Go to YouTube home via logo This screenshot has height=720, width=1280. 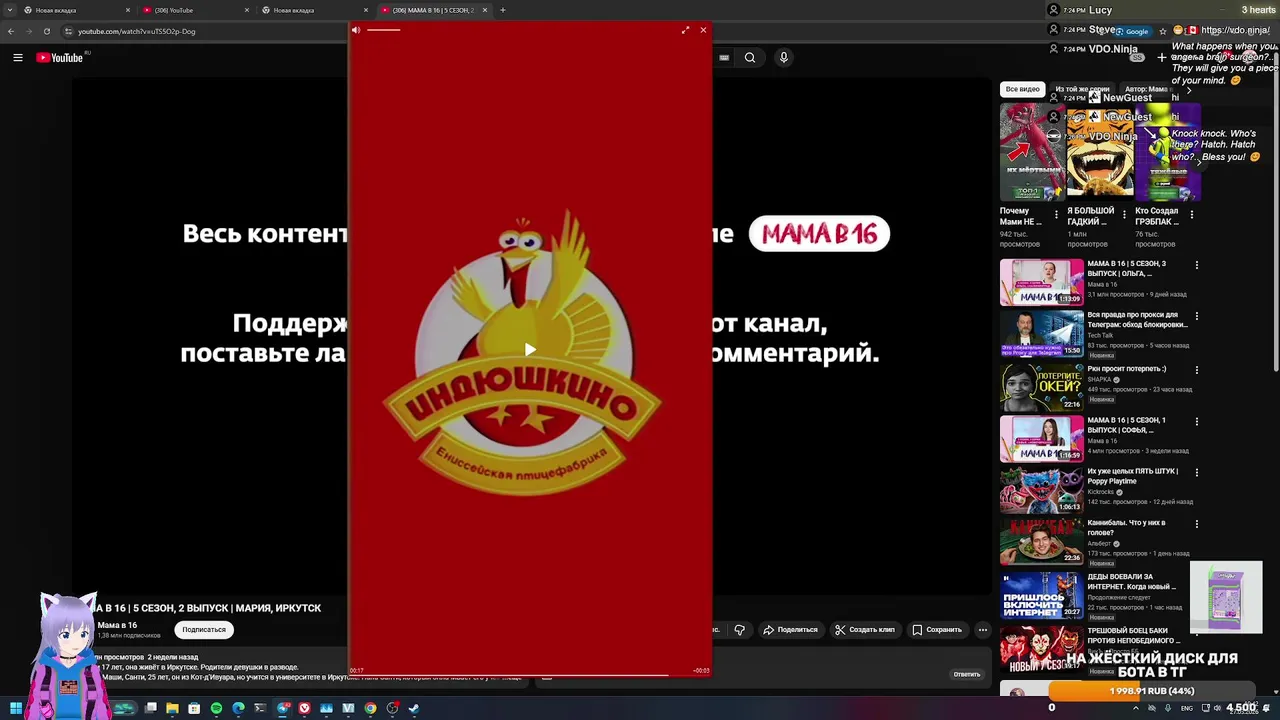coord(59,58)
